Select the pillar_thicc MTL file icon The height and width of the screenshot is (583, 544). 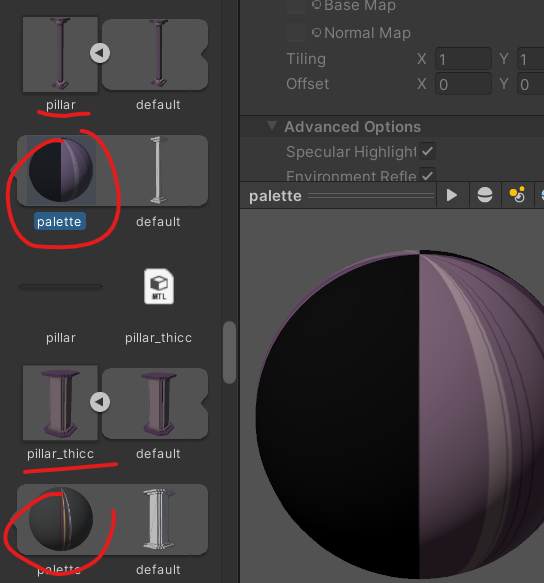tap(159, 286)
